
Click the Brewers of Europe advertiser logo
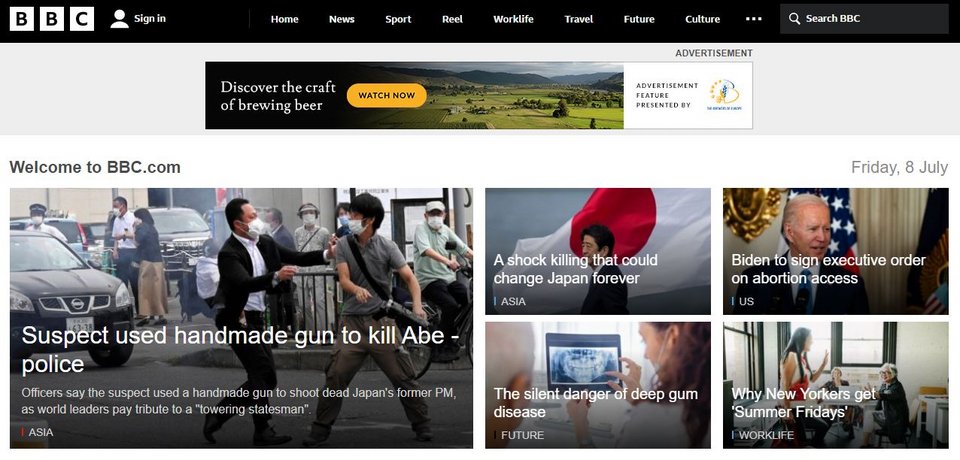click(x=724, y=95)
